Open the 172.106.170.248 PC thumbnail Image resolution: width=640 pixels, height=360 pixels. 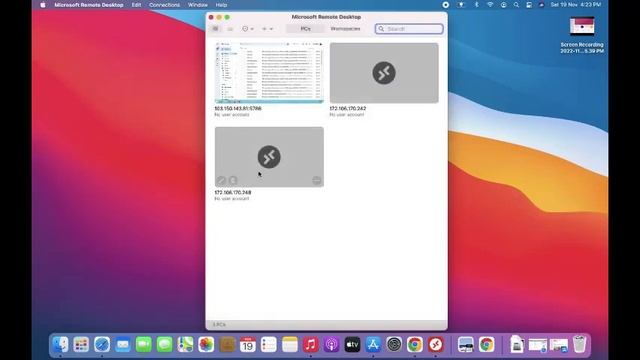click(269, 157)
